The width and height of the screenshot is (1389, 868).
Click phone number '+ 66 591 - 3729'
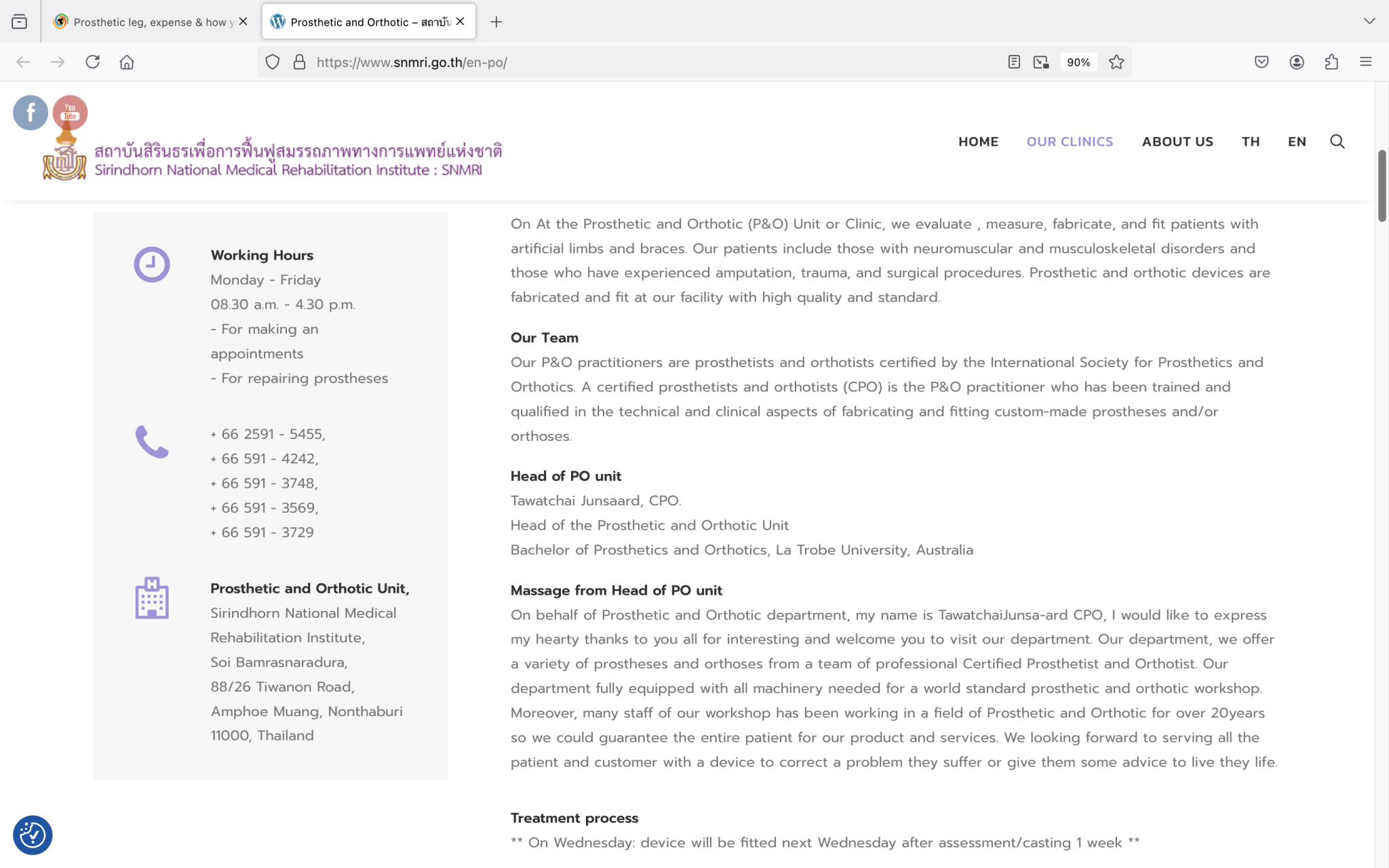pyautogui.click(x=262, y=532)
